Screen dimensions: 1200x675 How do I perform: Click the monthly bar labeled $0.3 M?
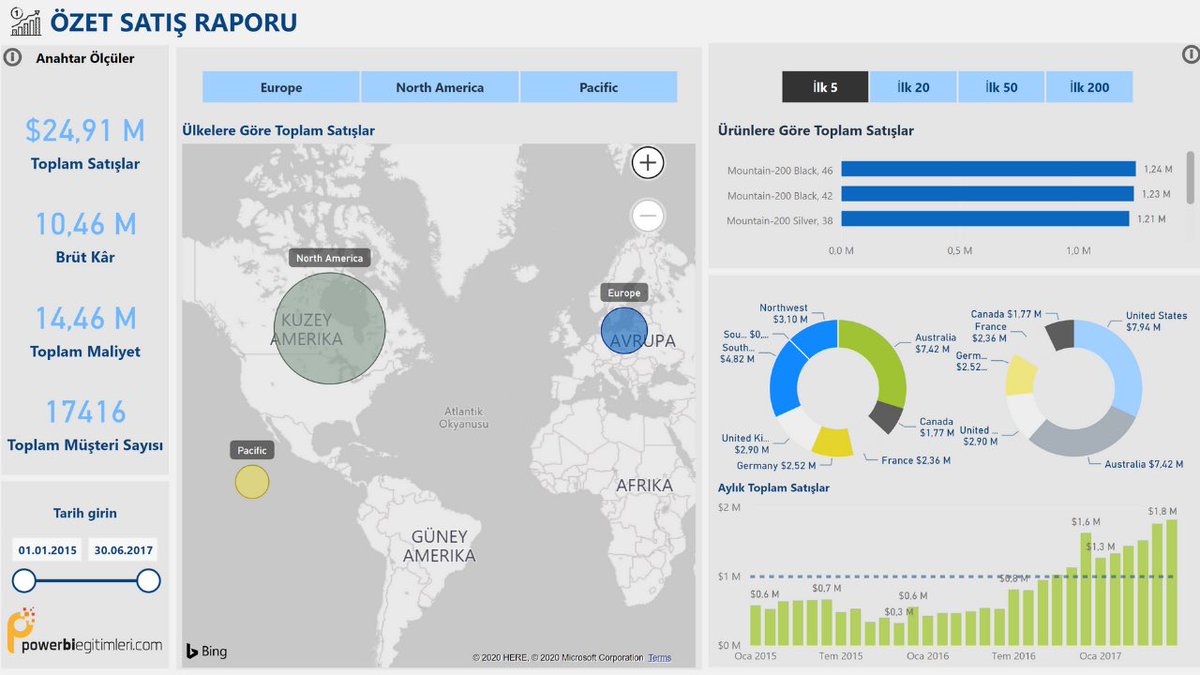point(899,634)
